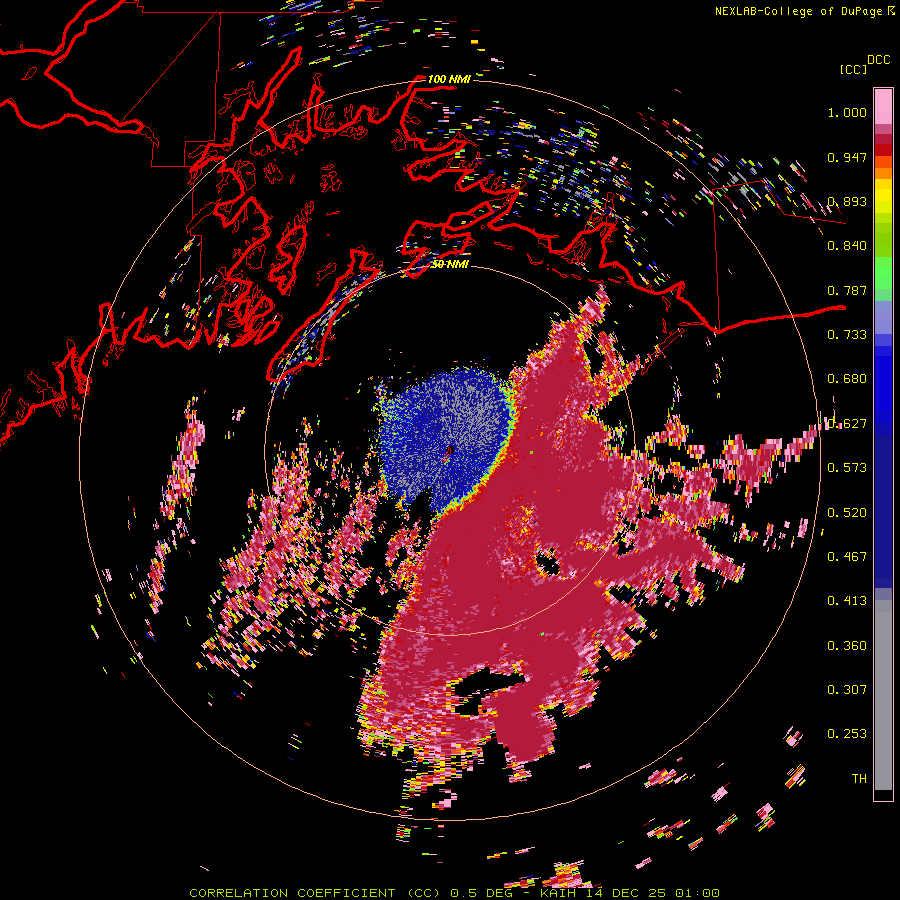The image size is (900, 900).
Task: Click the 0.680 legend value
Action: tap(847, 379)
